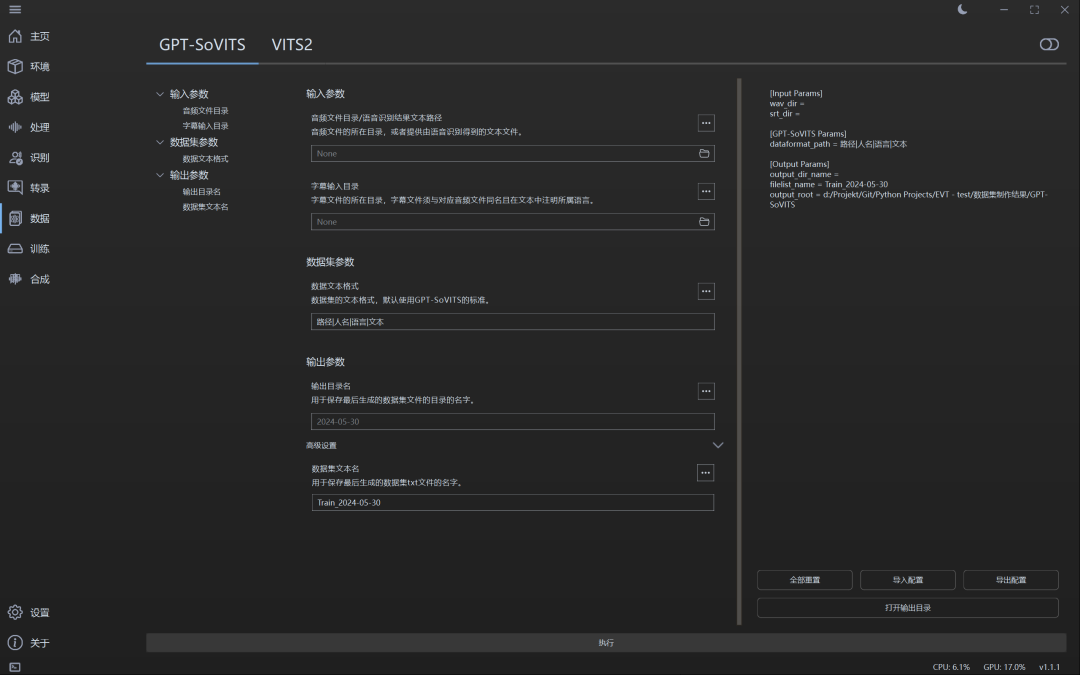Click the CPU: 6.1% status text

tap(951, 667)
